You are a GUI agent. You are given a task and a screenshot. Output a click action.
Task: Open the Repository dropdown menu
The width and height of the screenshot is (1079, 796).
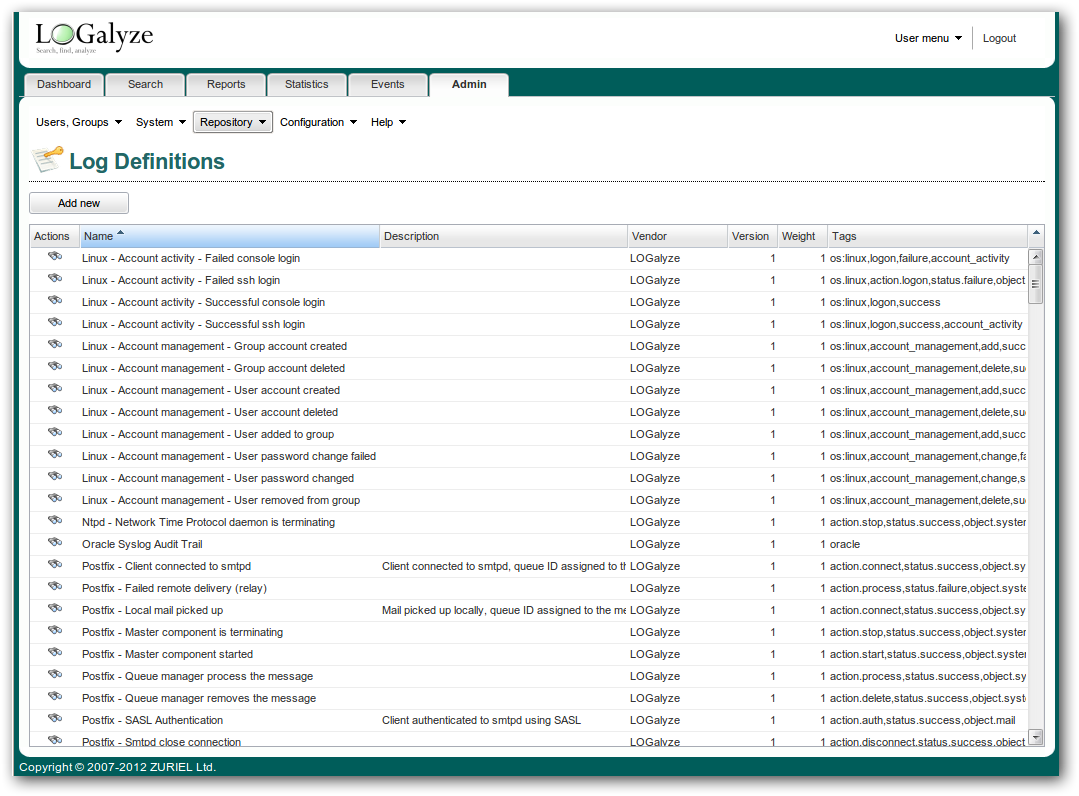click(x=233, y=122)
